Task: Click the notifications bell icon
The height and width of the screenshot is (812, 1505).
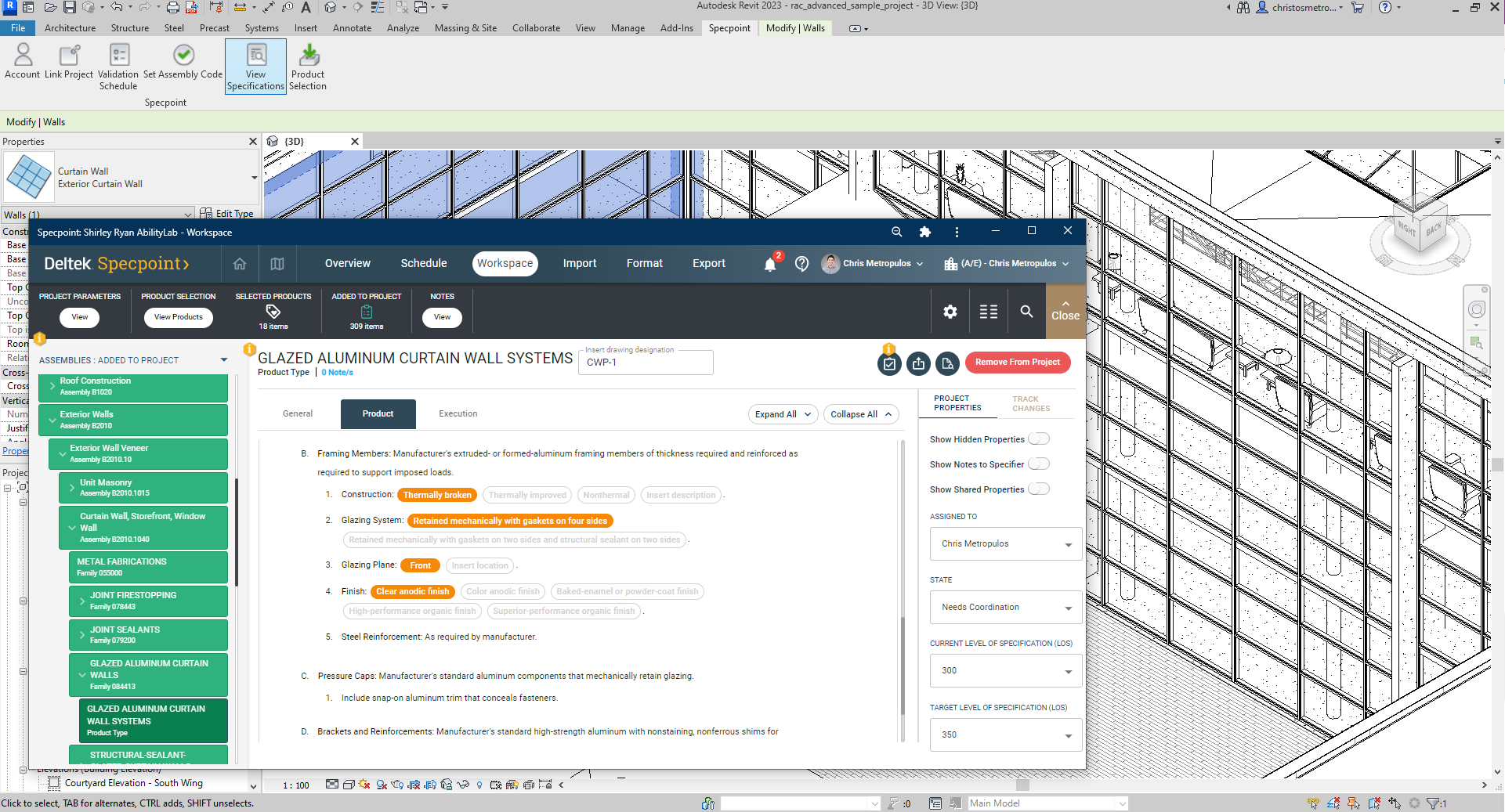Action: click(770, 265)
